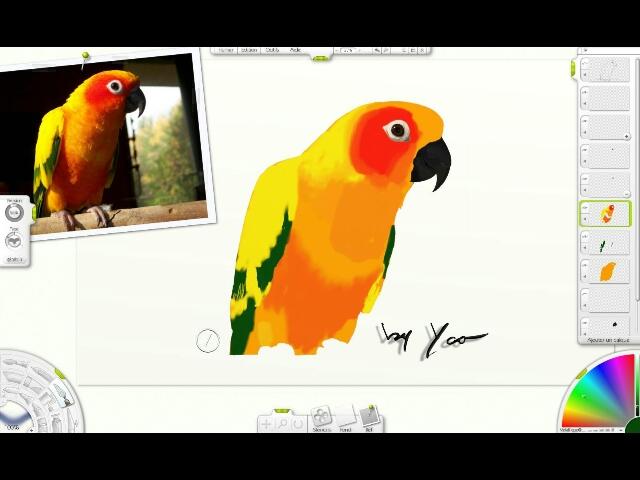This screenshot has width=640, height=480.
Task: Select the magnifier zoom canvas tool
Action: 282,424
